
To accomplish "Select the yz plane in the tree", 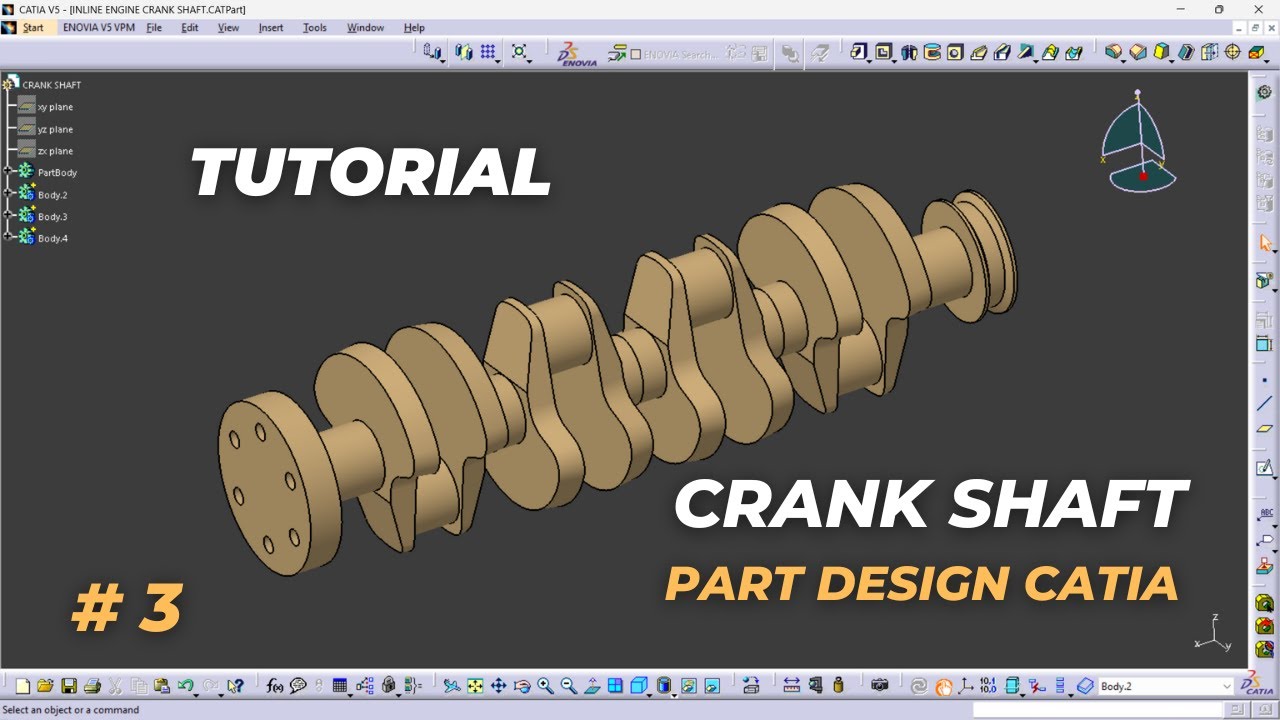I will point(55,129).
